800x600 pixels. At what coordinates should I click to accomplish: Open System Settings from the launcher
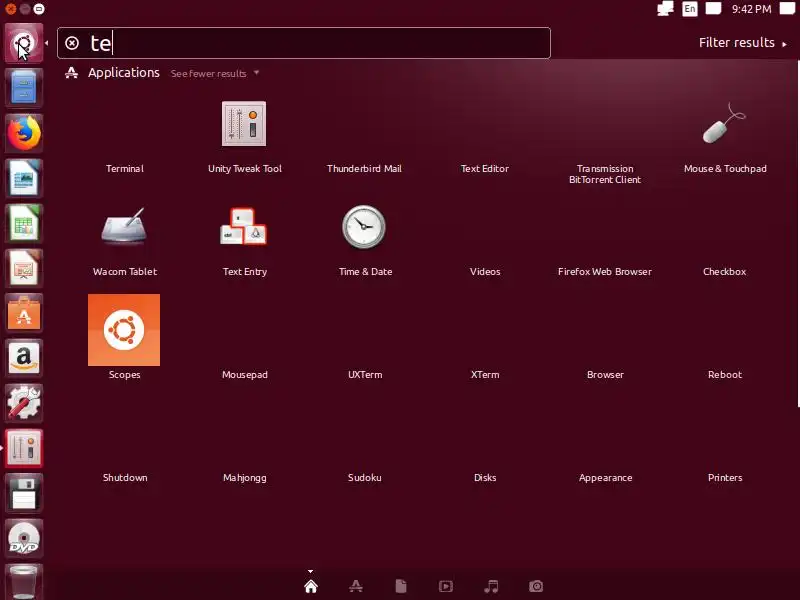24,402
